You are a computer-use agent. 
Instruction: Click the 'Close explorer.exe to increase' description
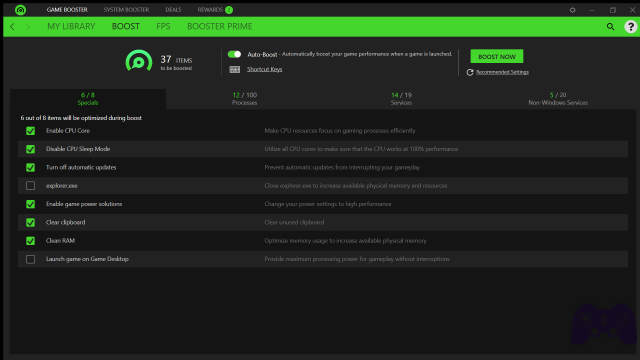(x=356, y=186)
